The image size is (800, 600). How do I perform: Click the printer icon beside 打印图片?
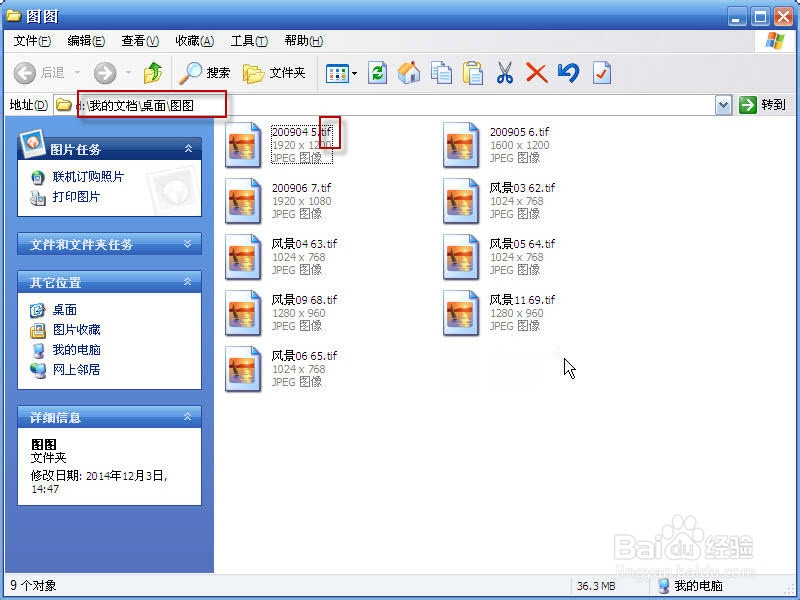(x=37, y=197)
